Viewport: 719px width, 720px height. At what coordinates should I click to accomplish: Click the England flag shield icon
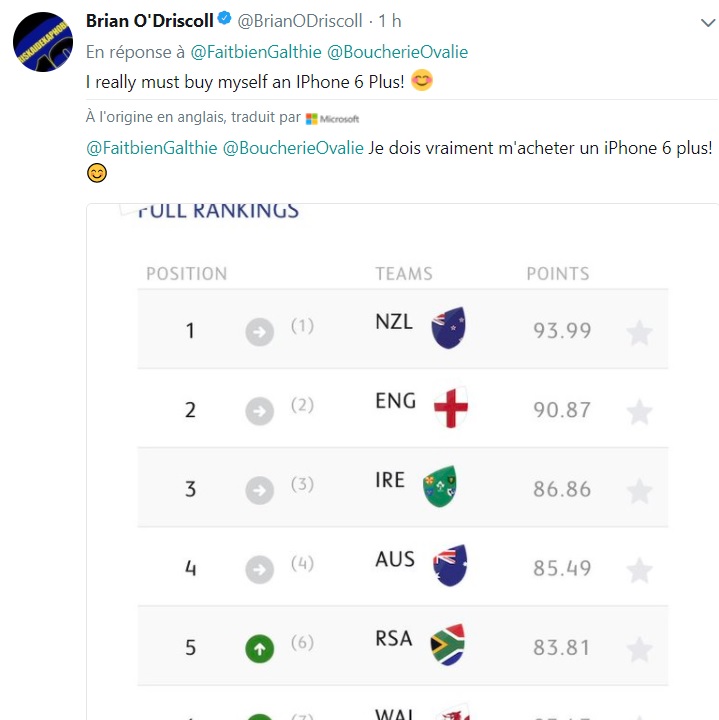pos(450,407)
